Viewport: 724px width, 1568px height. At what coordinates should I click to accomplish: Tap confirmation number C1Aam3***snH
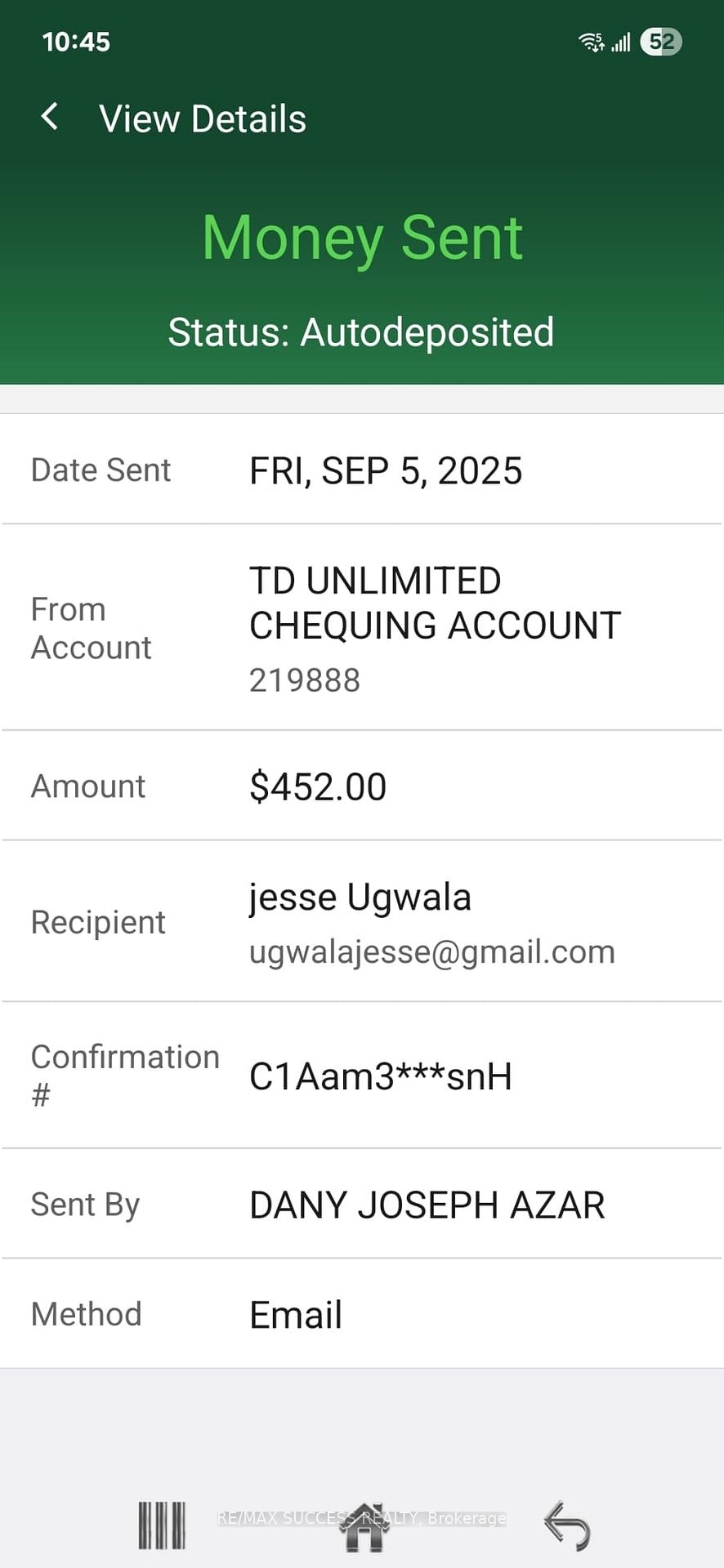pyautogui.click(x=380, y=1076)
